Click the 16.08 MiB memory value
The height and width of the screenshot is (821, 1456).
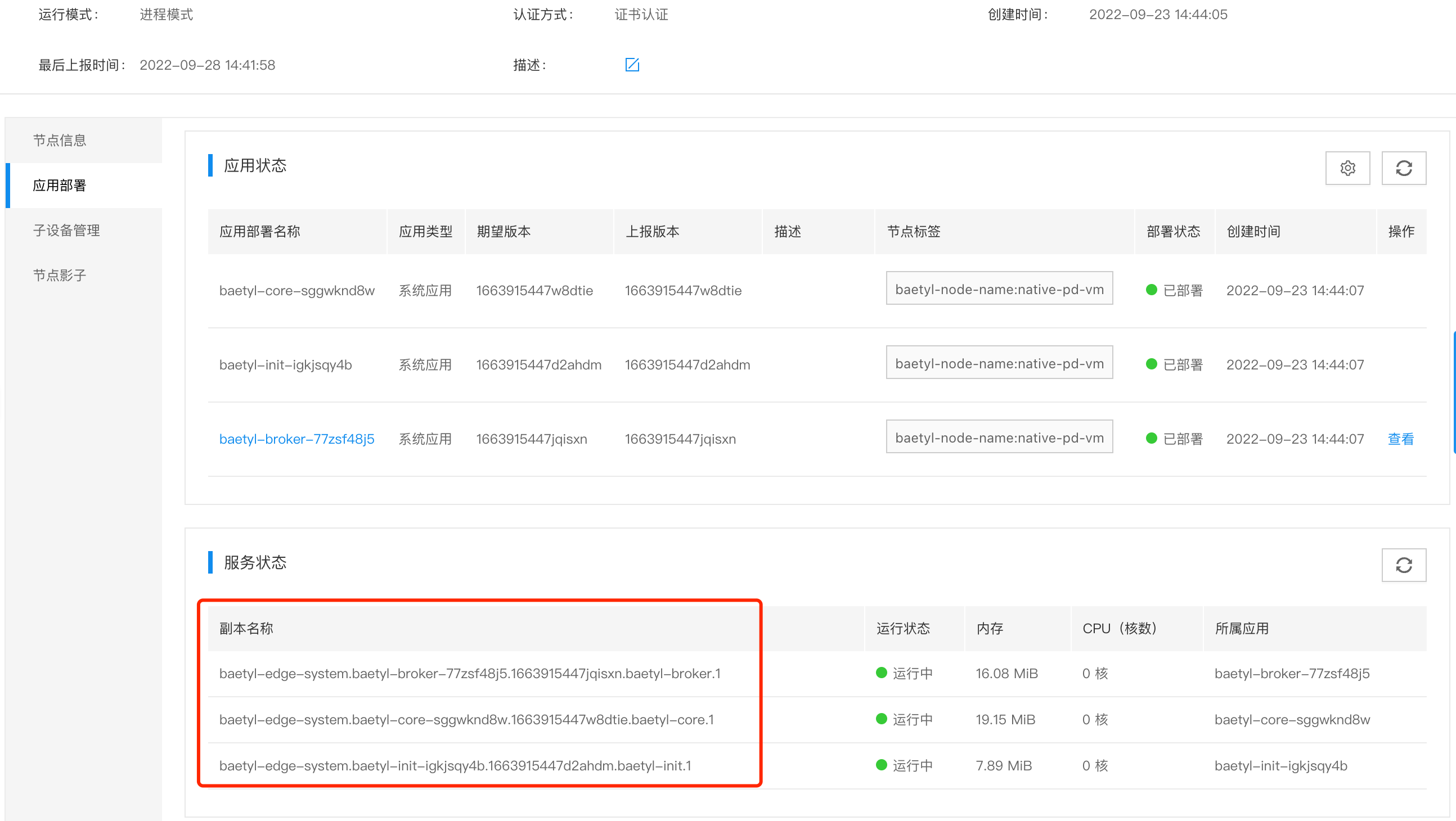coord(1006,674)
